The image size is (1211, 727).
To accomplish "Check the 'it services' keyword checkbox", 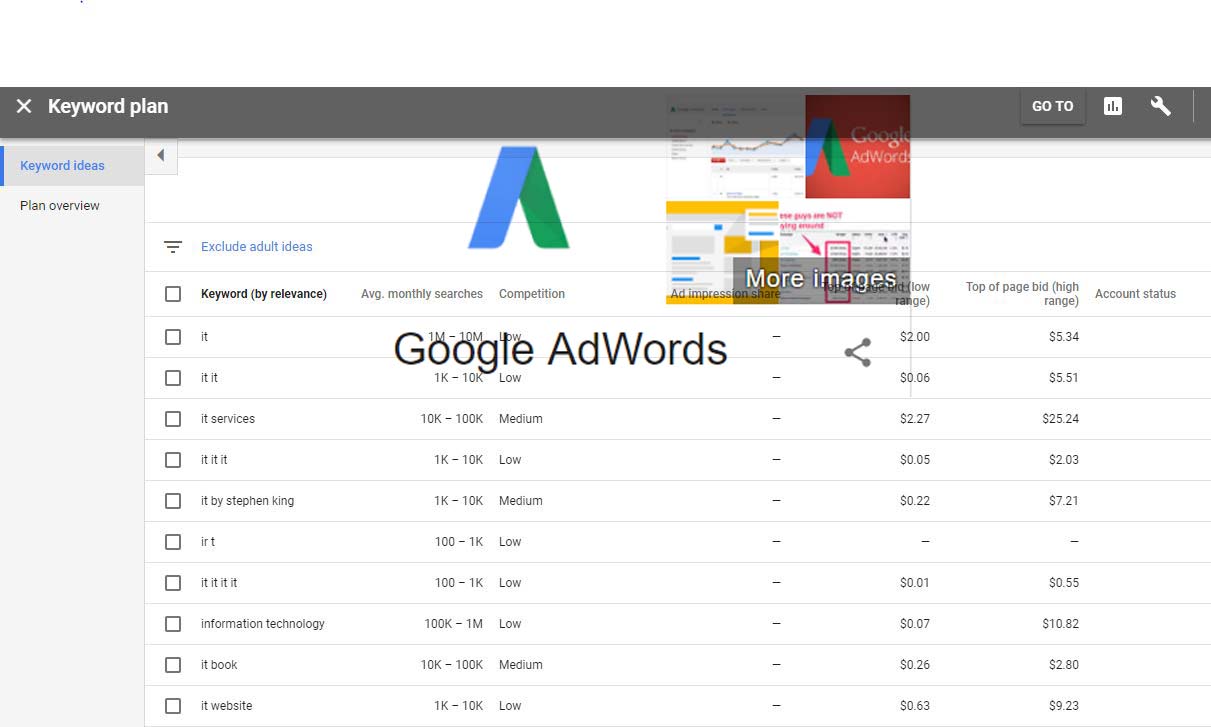I will pos(173,419).
